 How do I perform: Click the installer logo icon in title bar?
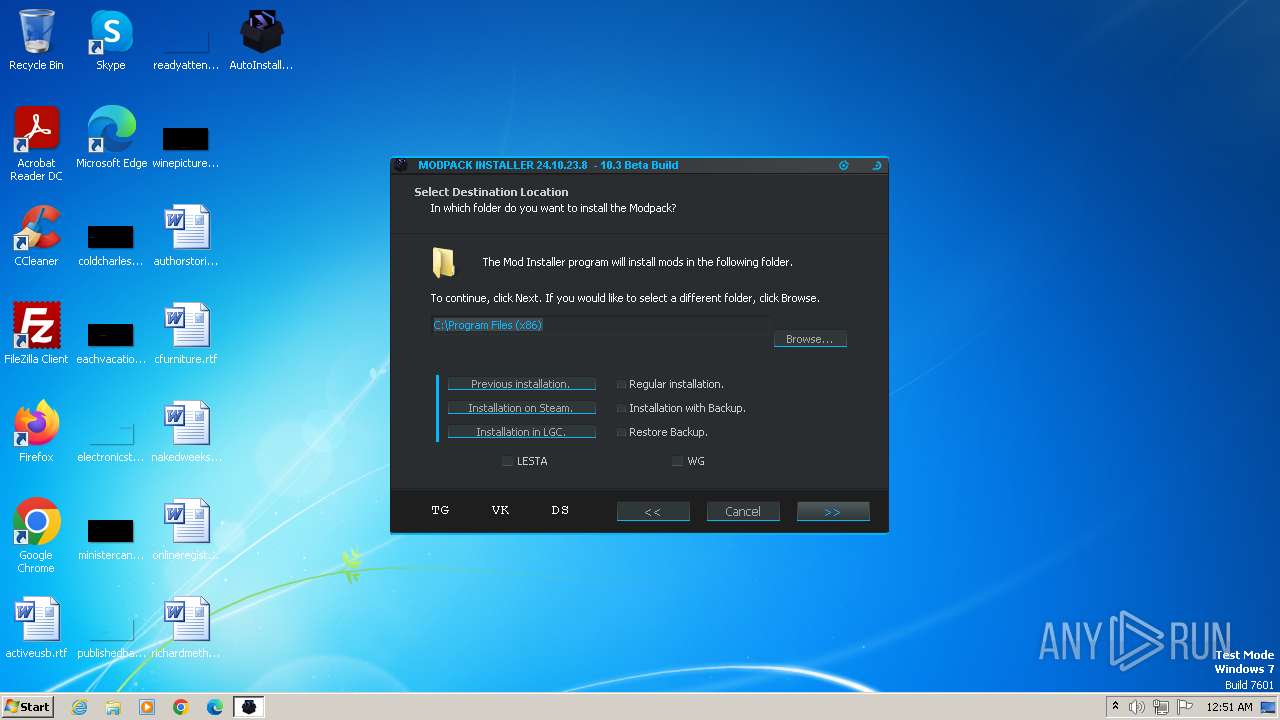(x=401, y=165)
